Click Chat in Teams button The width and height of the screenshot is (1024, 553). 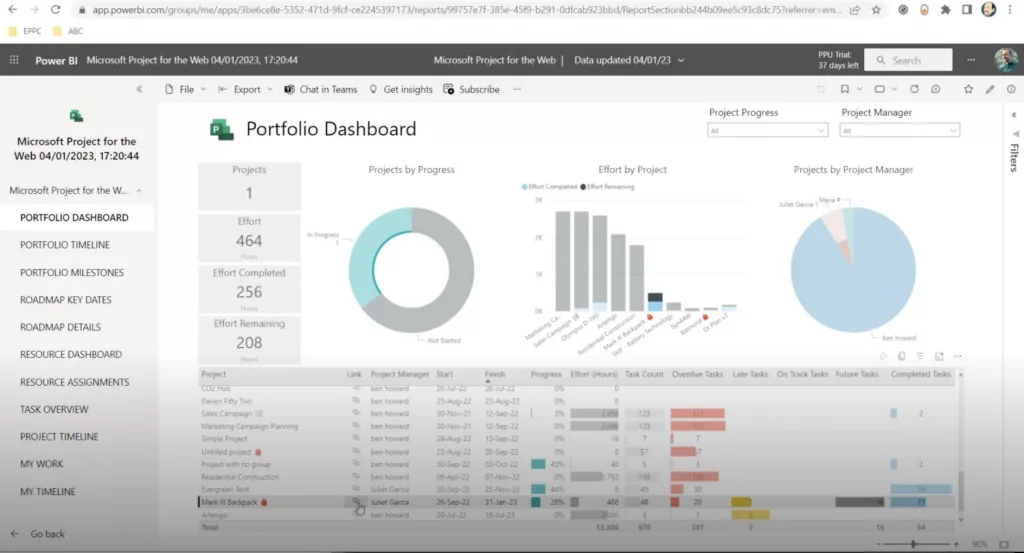tap(321, 89)
